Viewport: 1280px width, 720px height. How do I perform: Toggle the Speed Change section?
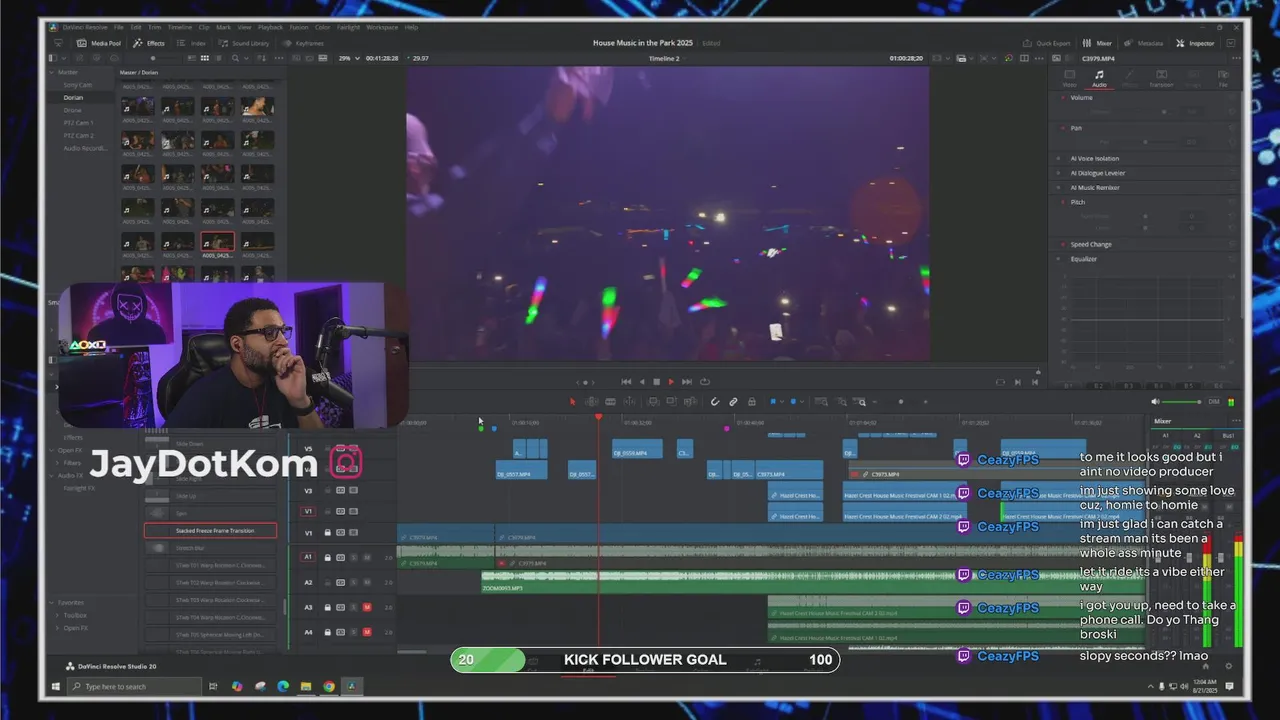coord(1062,244)
